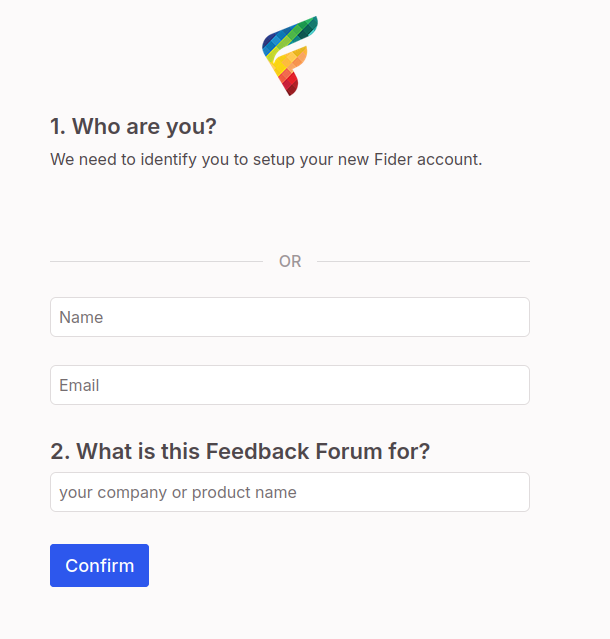Click the horizontal line left of OR

[156, 262]
